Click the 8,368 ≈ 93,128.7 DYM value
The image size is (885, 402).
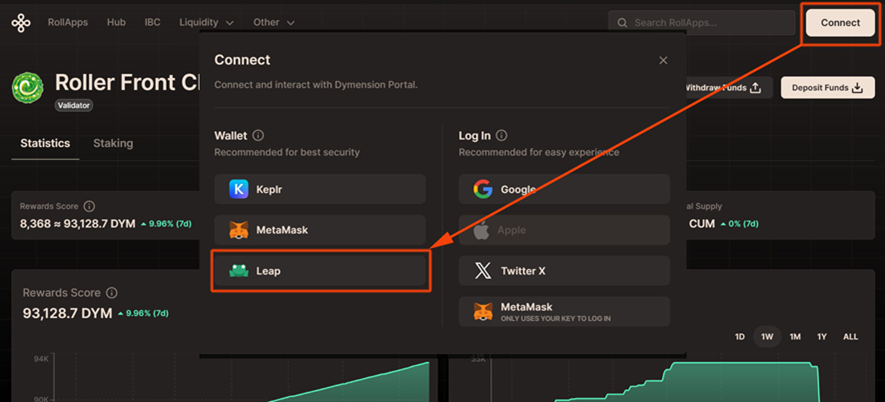pos(77,224)
